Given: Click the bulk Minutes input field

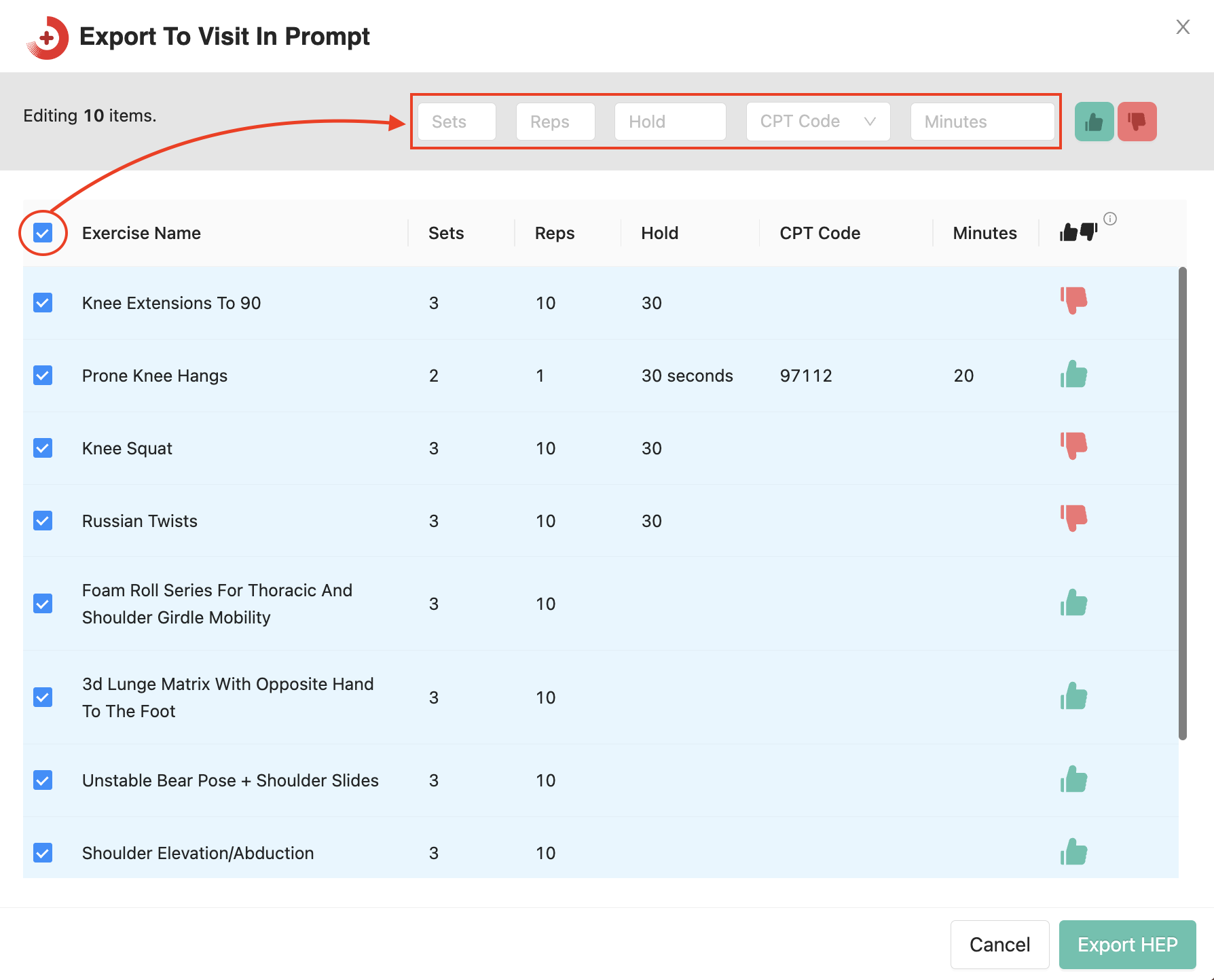Looking at the screenshot, I should coord(982,122).
